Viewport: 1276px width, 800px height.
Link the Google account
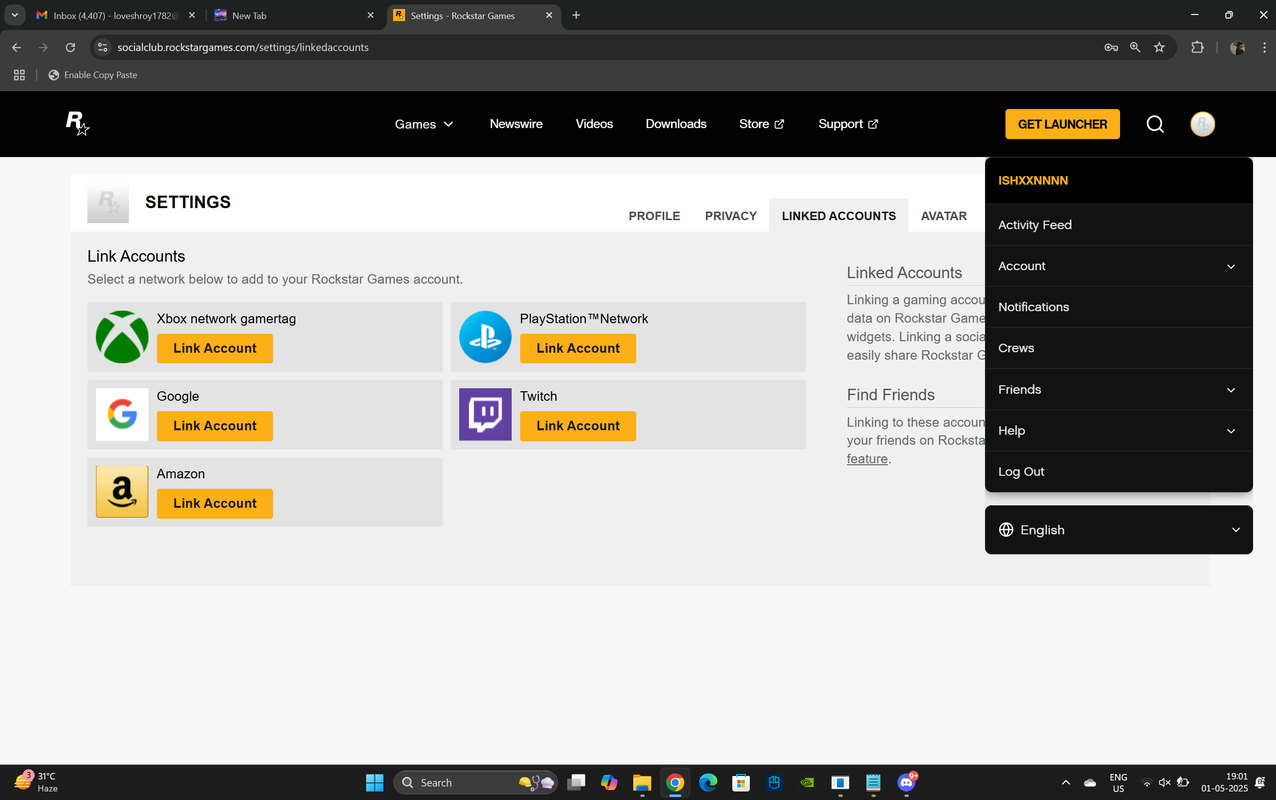click(x=215, y=426)
